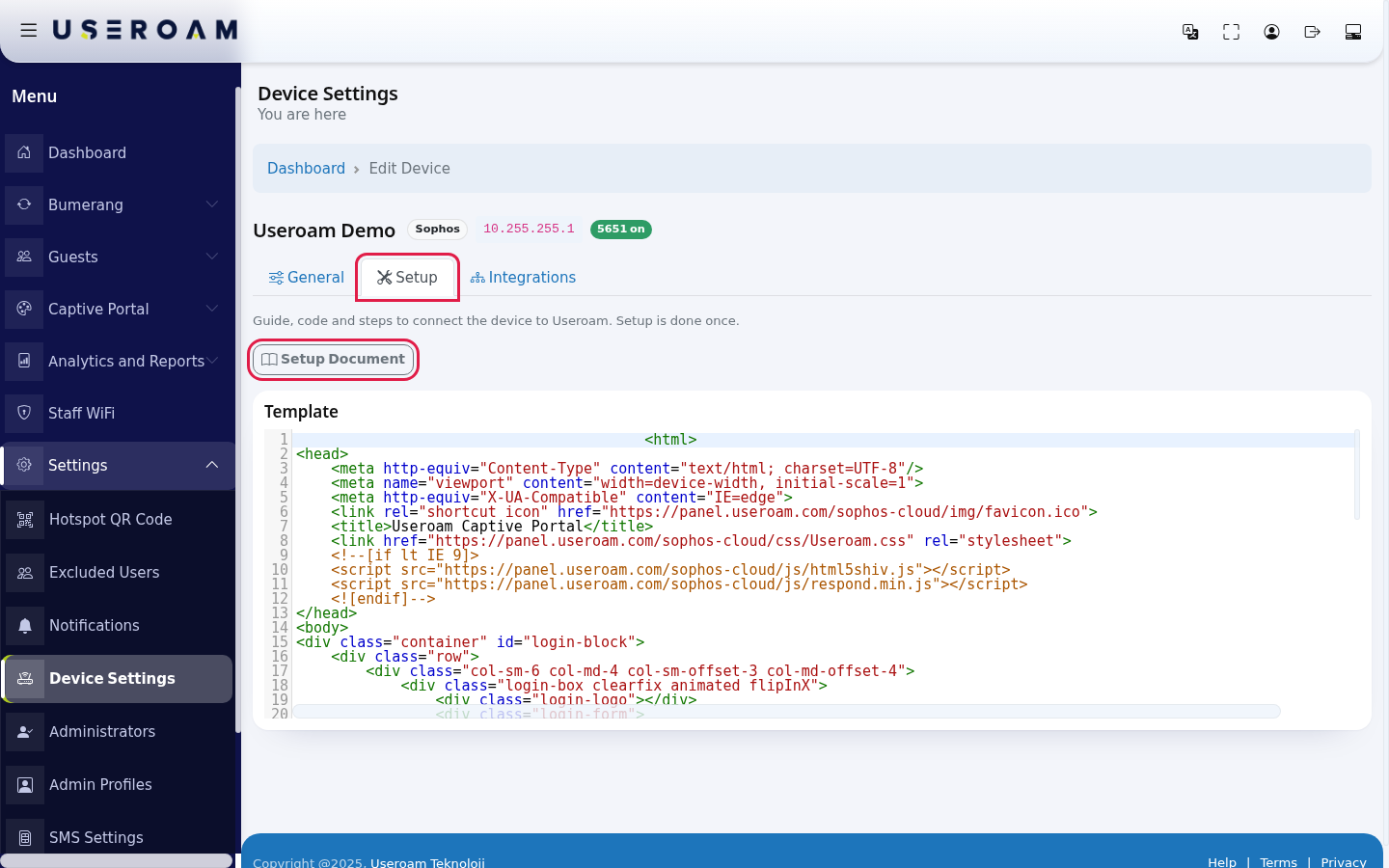The image size is (1389, 868).
Task: Click the Admin Profiles icon
Action: 25,784
